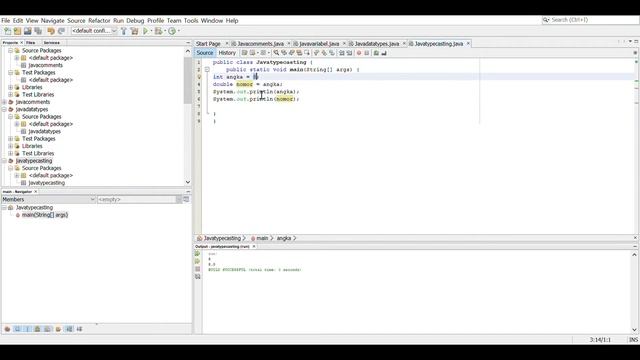Toggle Show Fields filter in Navigator
This screenshot has width=640, height=360.
[x=17, y=329]
